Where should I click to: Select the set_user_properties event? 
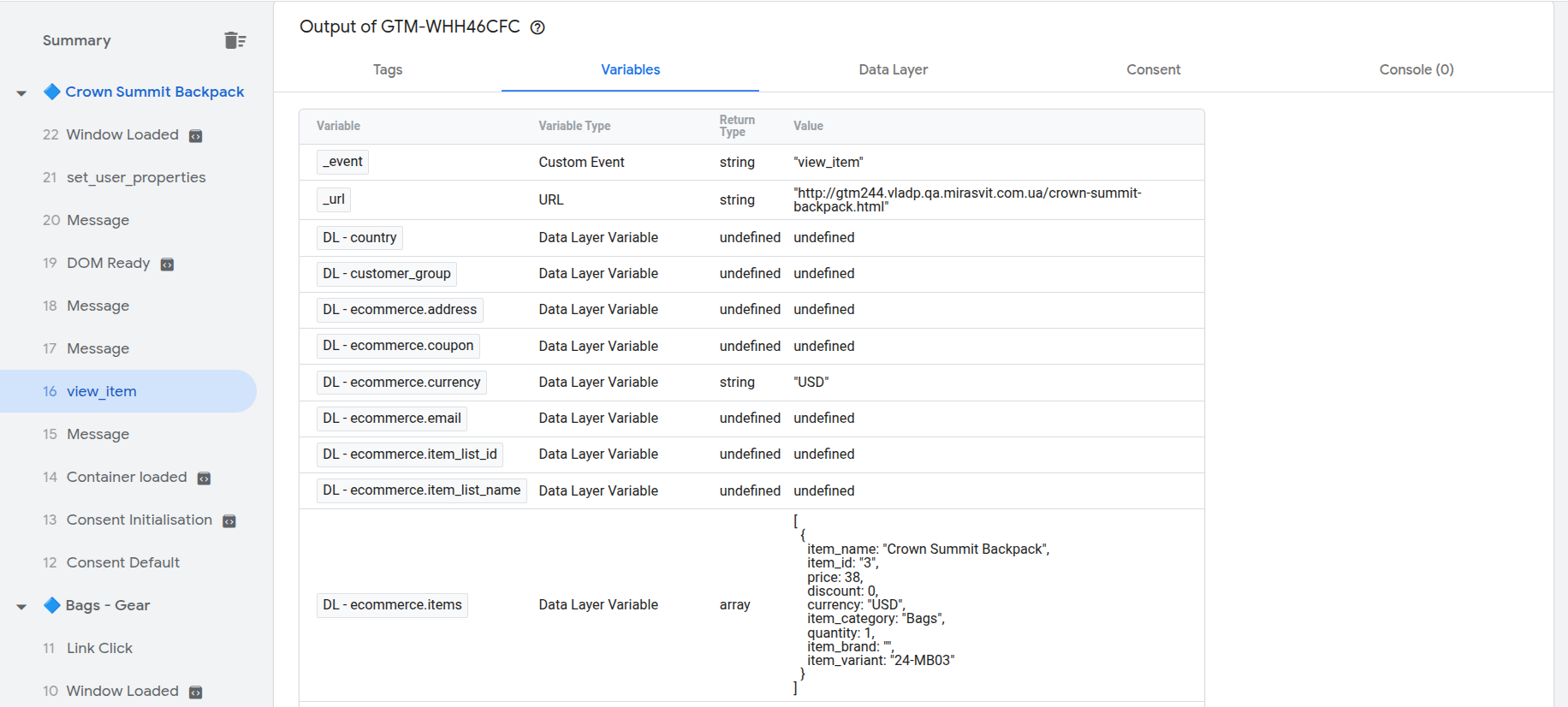[136, 177]
